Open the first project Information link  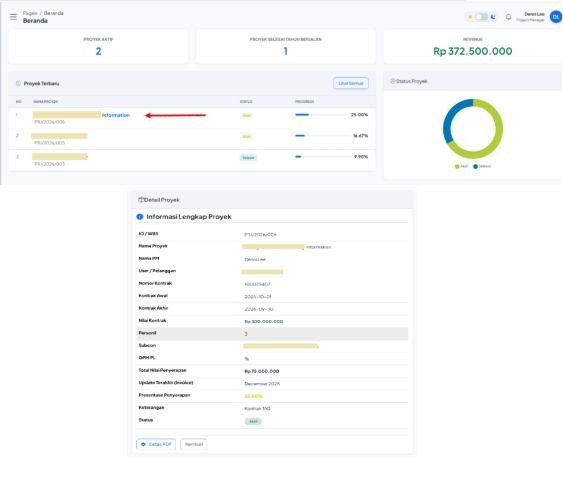[x=116, y=115]
